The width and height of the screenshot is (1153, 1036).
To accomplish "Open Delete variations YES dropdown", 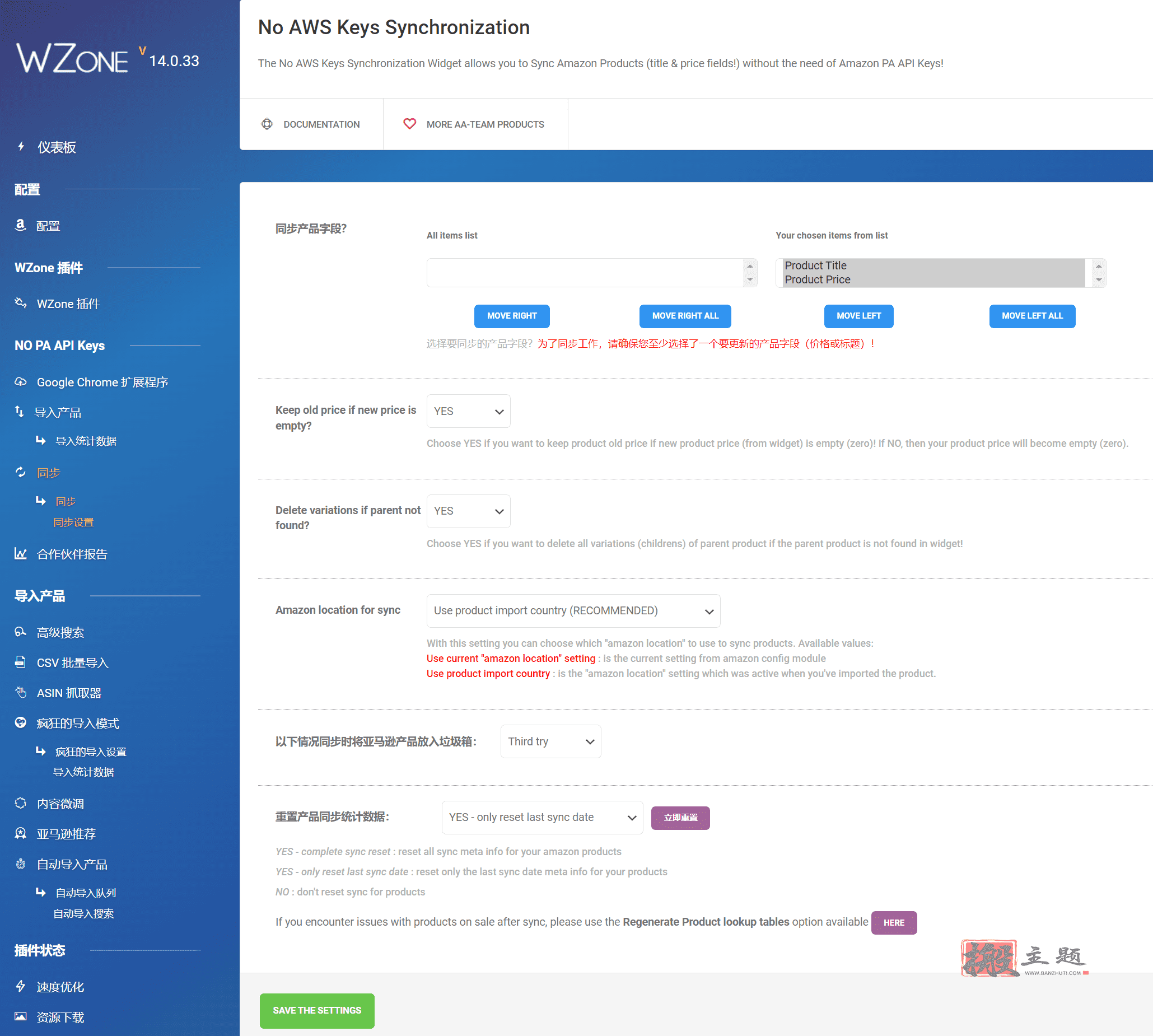I will coord(468,511).
